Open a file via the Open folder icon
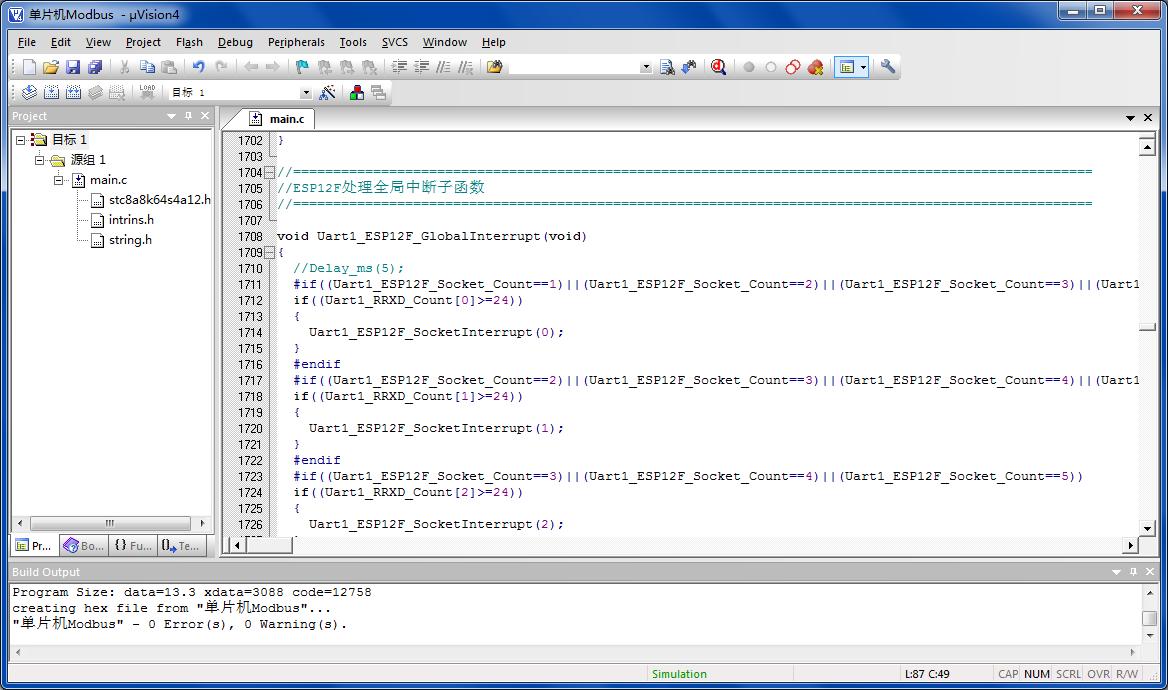The height and width of the screenshot is (690, 1168). [x=51, y=67]
